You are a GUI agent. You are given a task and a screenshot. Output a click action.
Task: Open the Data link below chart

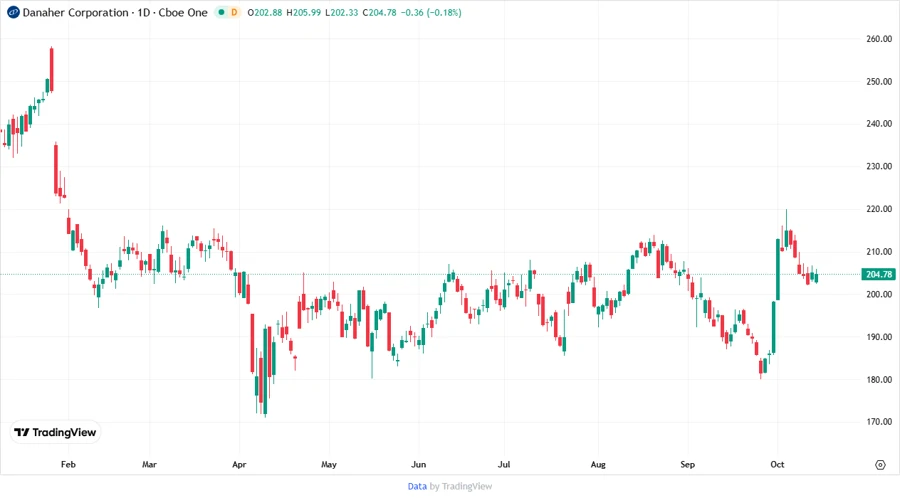pyautogui.click(x=417, y=486)
